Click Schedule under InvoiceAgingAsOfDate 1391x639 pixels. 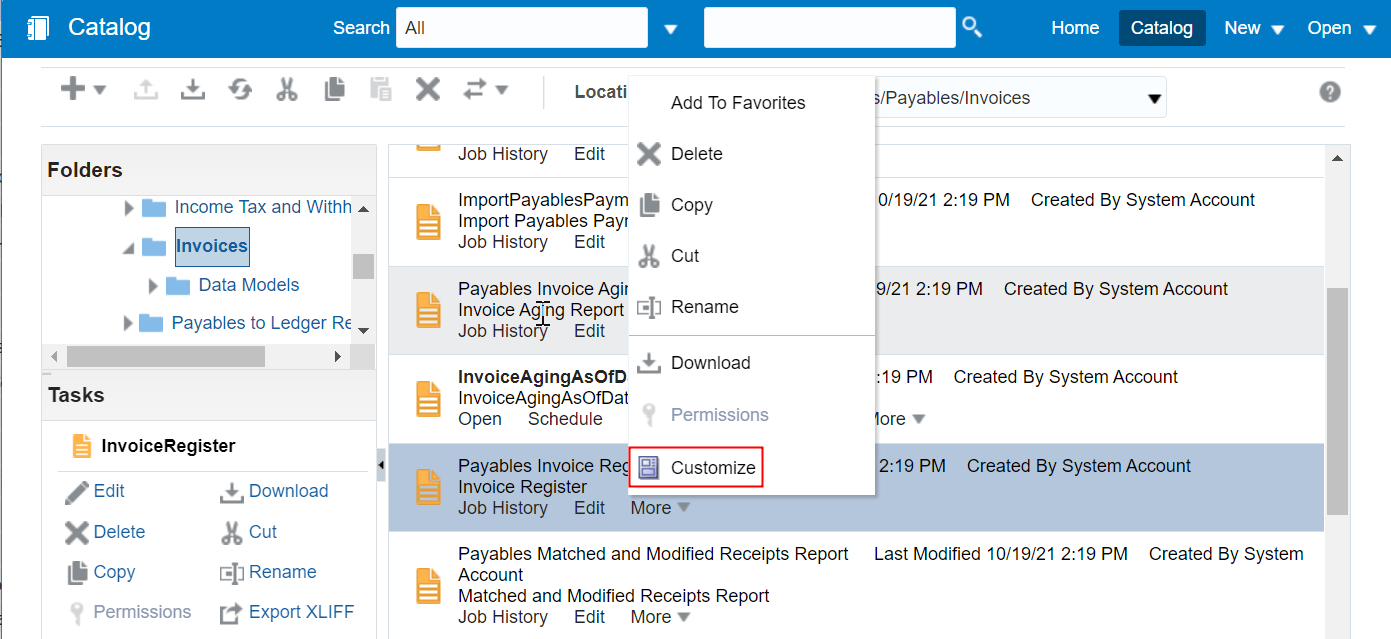point(565,419)
